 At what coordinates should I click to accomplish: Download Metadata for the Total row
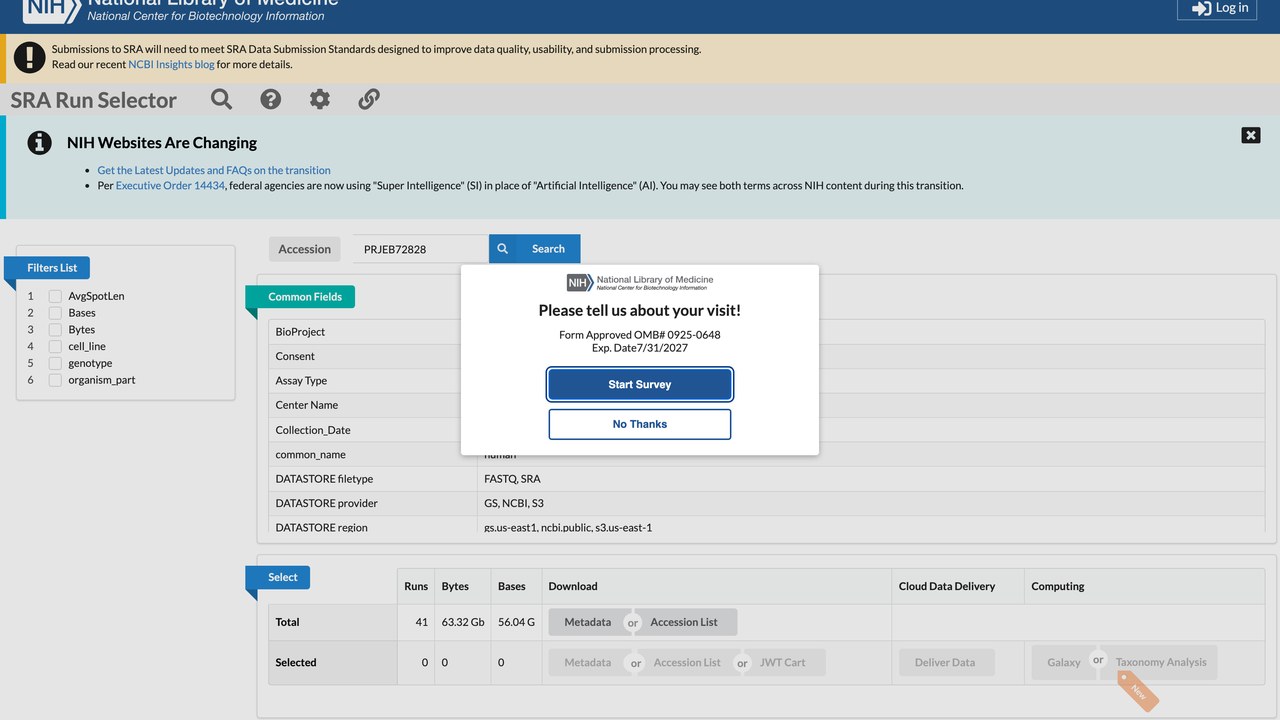pyautogui.click(x=587, y=622)
